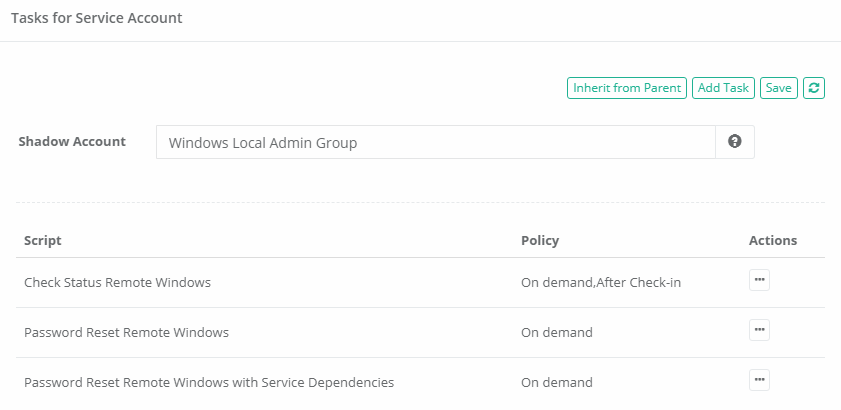
Task: Select Password Reset with Service Dependencies script
Action: click(x=209, y=382)
